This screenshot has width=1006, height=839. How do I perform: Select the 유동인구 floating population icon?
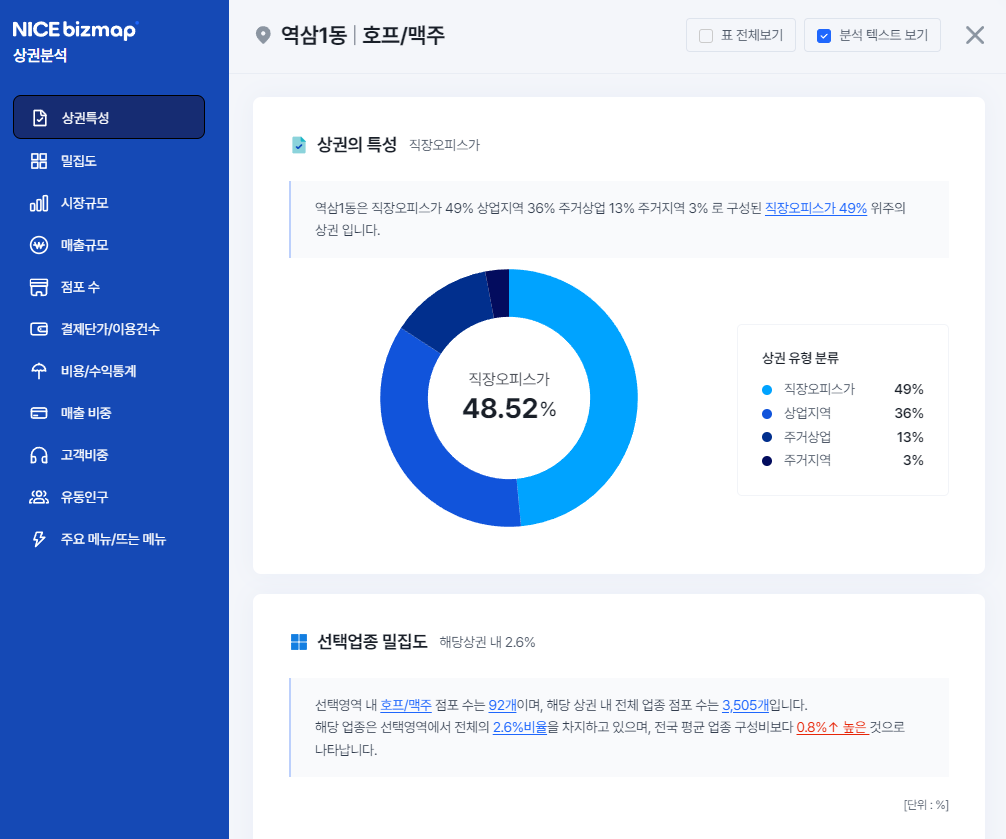pyautogui.click(x=40, y=497)
